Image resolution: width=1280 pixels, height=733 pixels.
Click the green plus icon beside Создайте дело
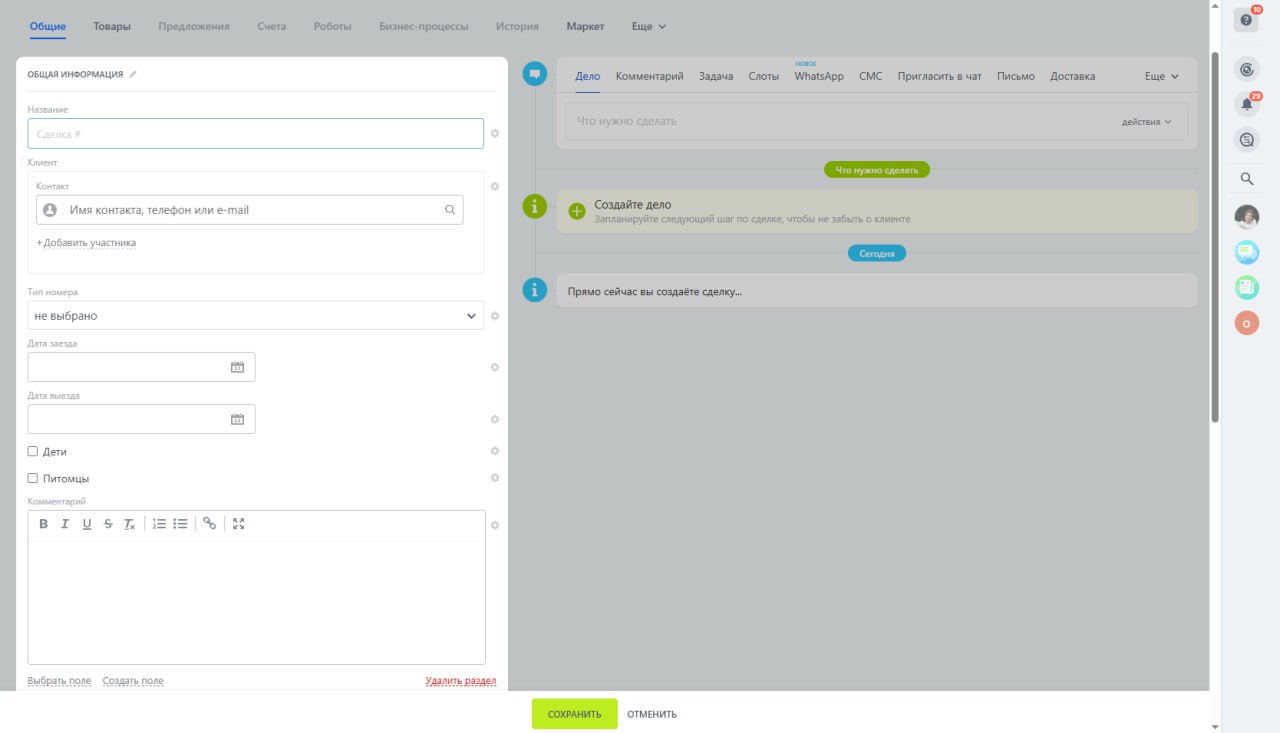pyautogui.click(x=577, y=211)
